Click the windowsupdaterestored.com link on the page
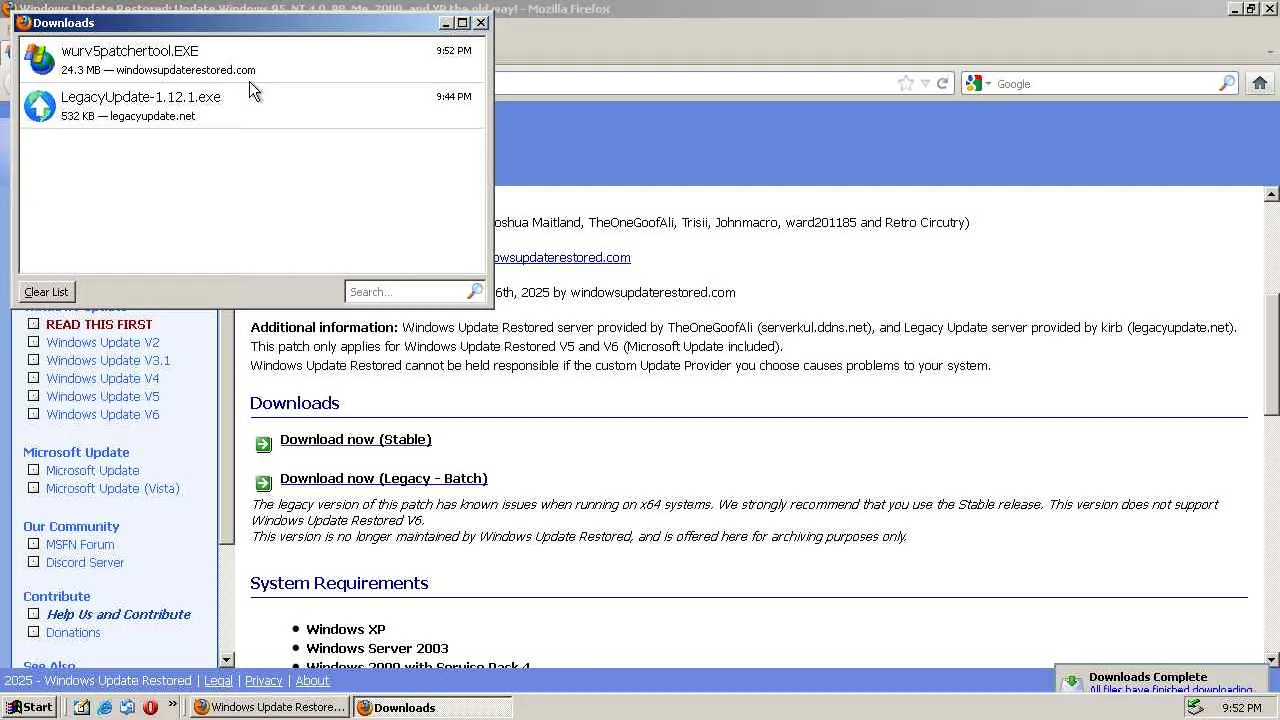The width and height of the screenshot is (1280, 720). (562, 257)
